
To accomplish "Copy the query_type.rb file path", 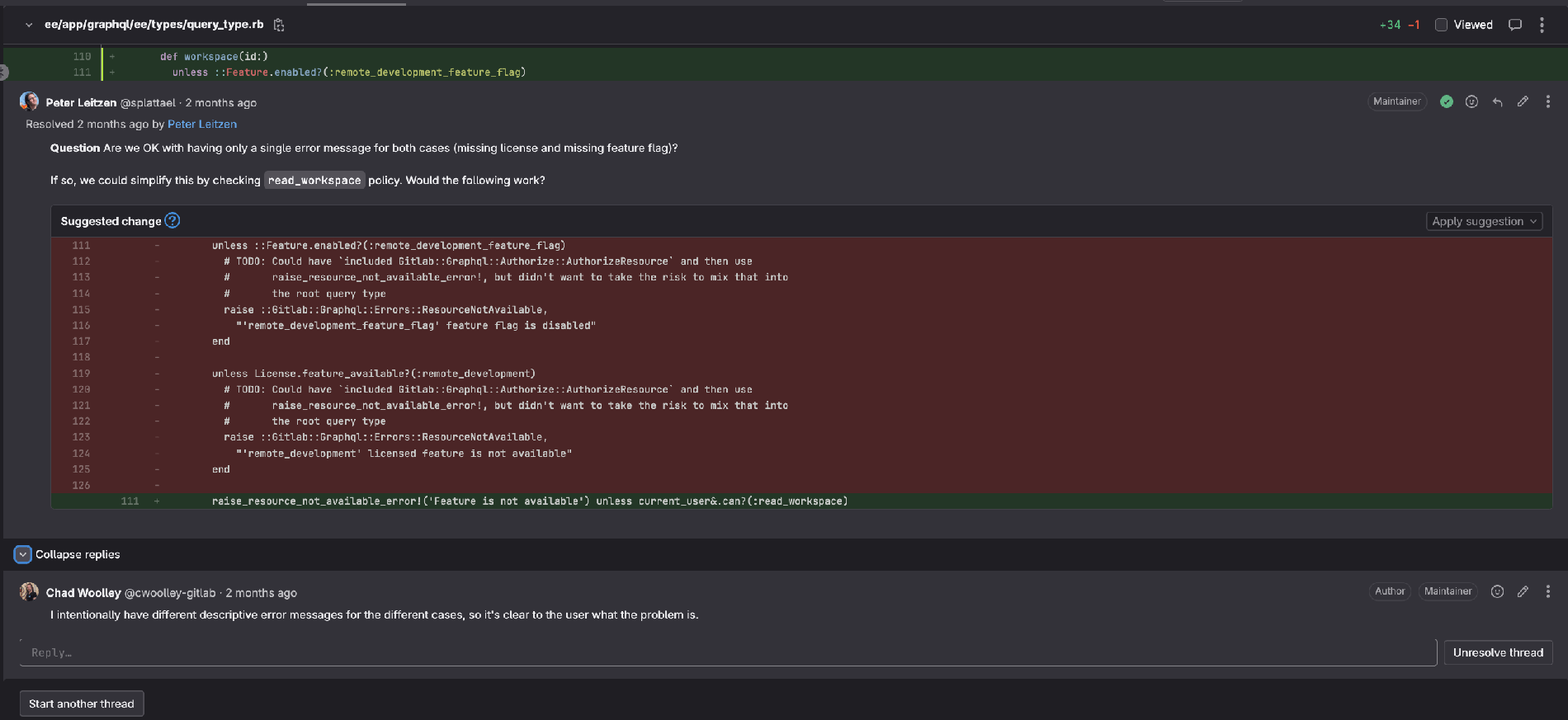I will [x=279, y=25].
